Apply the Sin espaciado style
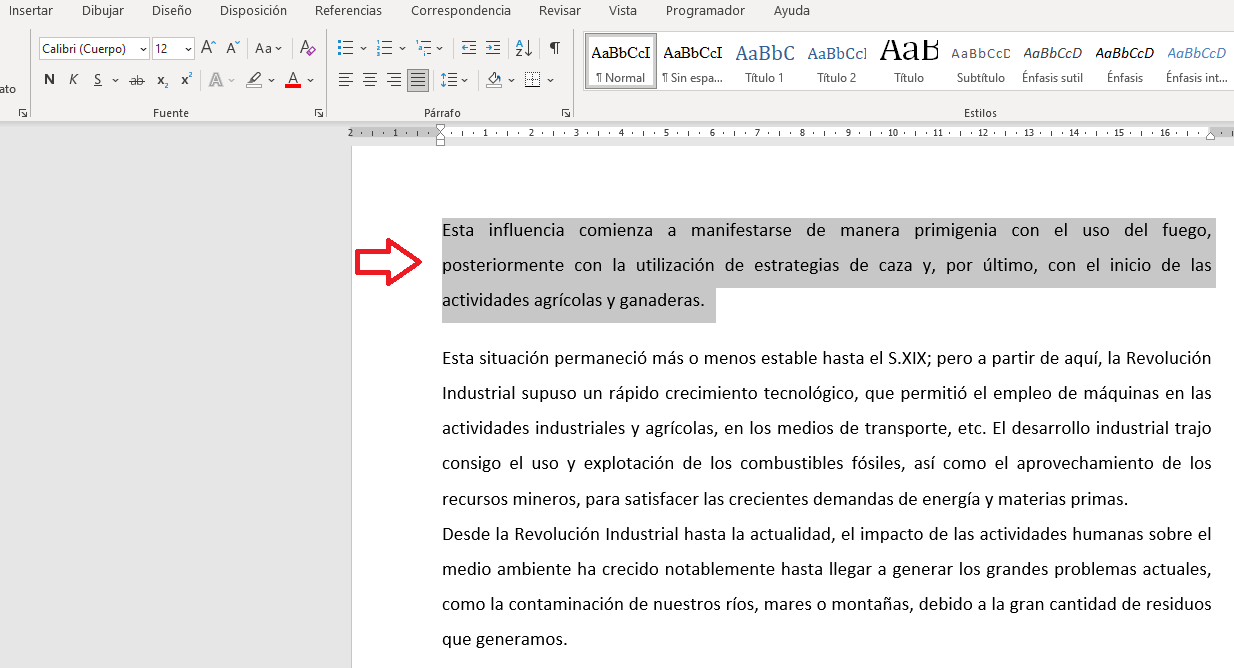1234x668 pixels. 692,62
